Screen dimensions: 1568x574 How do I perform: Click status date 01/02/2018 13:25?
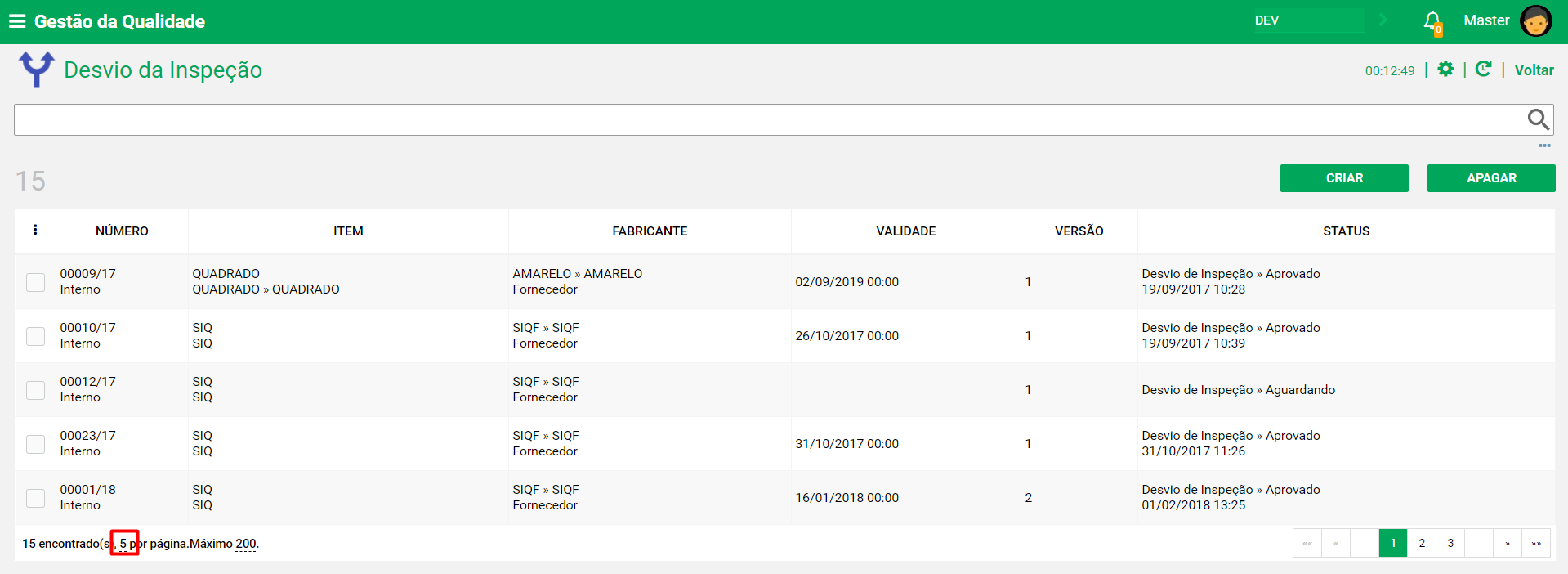tap(1193, 505)
